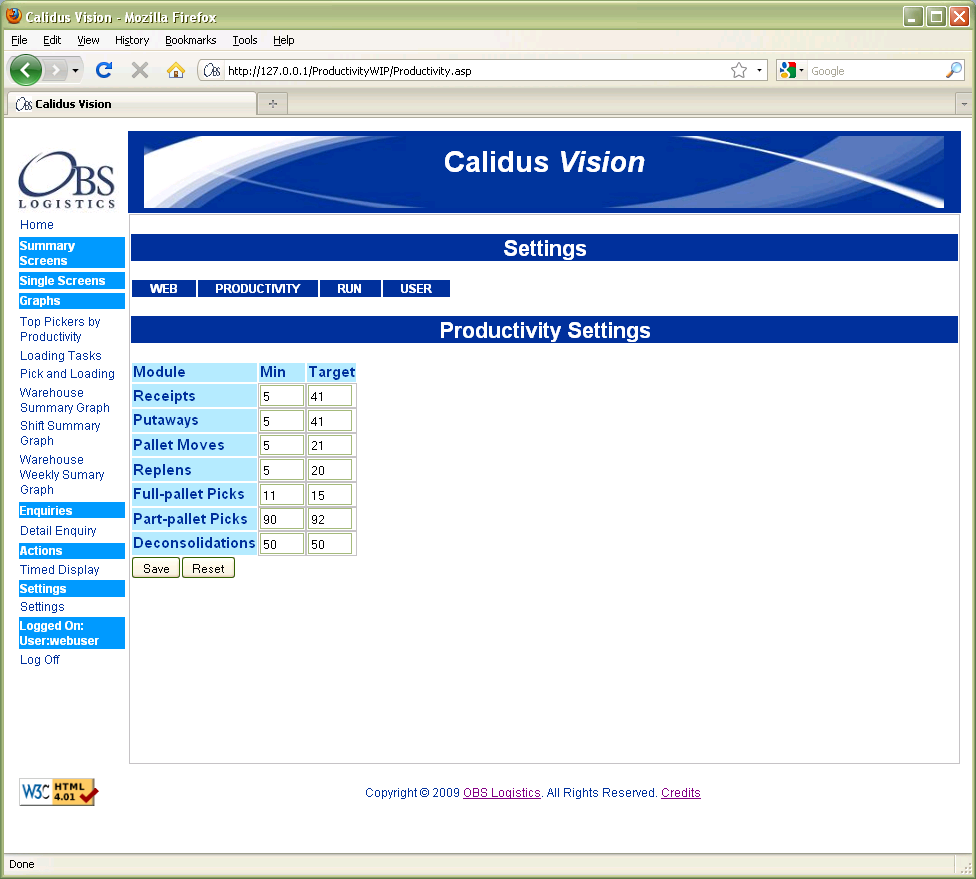Viewport: 976px width, 879px height.
Task: Open the View menu
Action: (88, 40)
